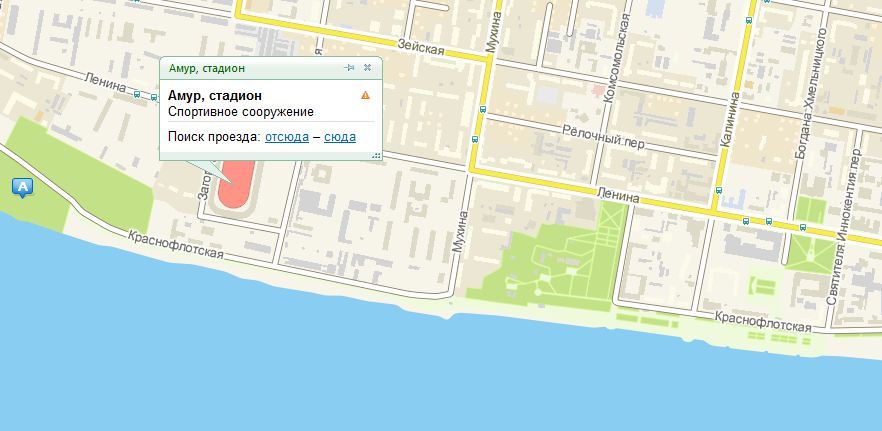Open route search via отсюда link

(x=287, y=137)
